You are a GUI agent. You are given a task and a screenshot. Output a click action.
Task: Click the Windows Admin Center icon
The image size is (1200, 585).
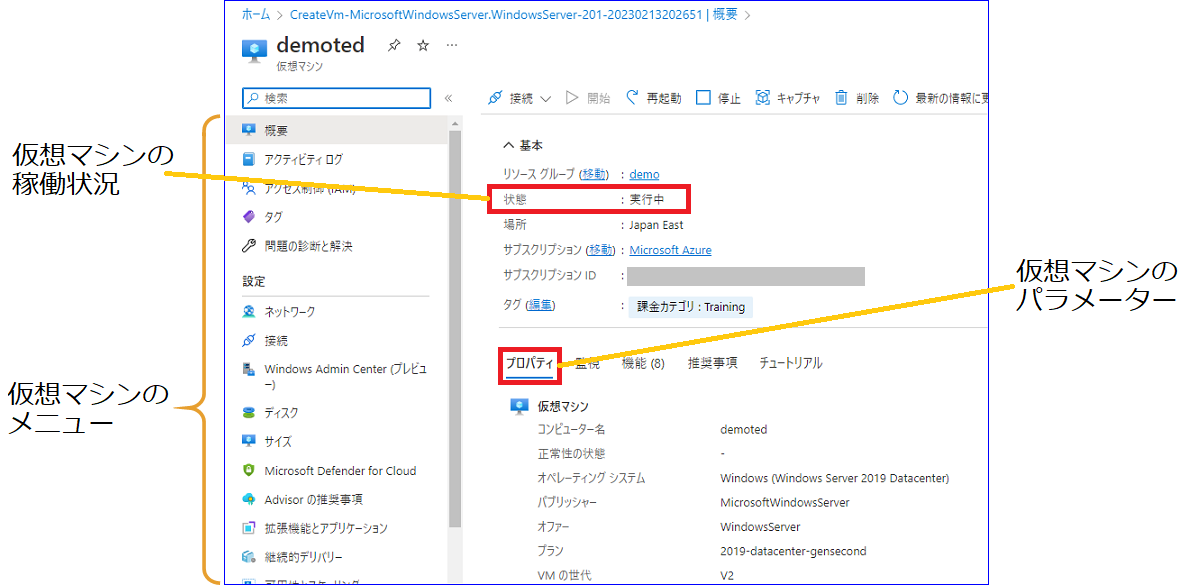pos(249,369)
